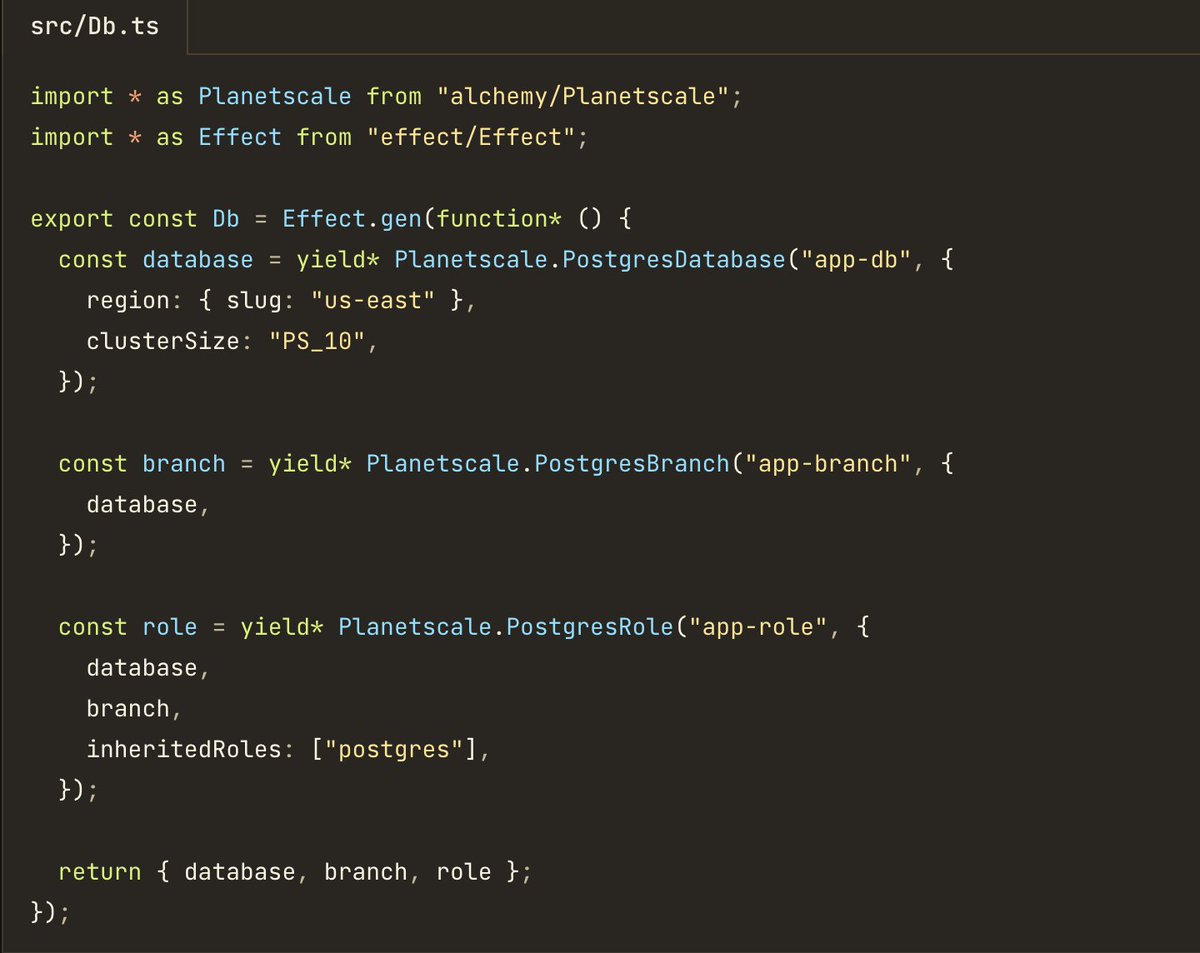
Task: Click the "us-east" region slug string
Action: 373,301
